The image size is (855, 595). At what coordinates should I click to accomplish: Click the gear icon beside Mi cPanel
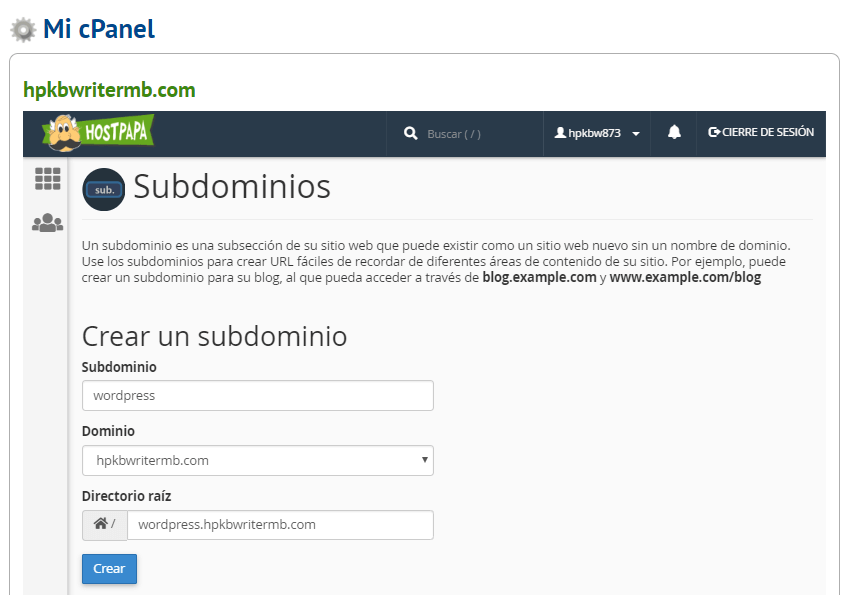pos(23,29)
